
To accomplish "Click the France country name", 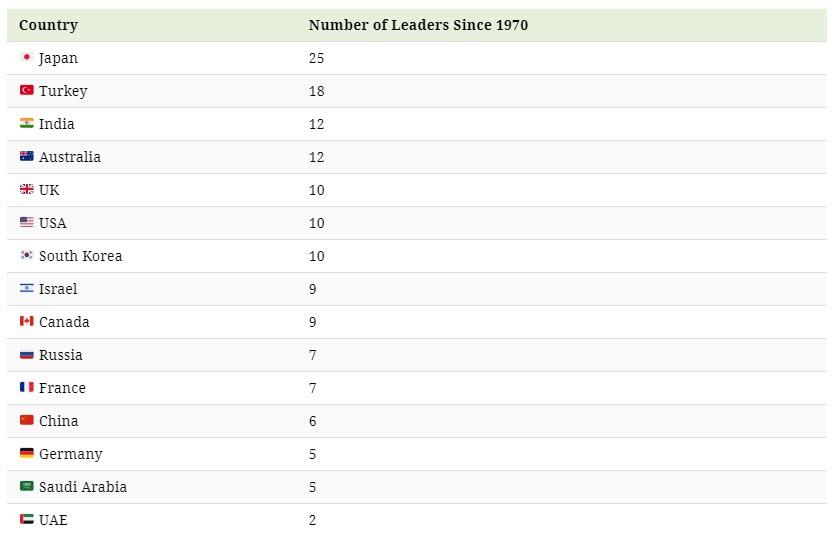I will [62, 388].
